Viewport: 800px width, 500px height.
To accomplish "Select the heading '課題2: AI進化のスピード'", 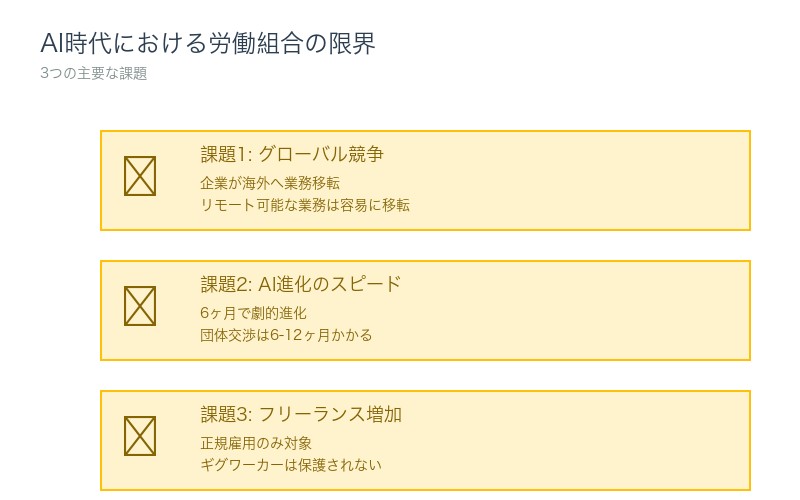I will [300, 284].
